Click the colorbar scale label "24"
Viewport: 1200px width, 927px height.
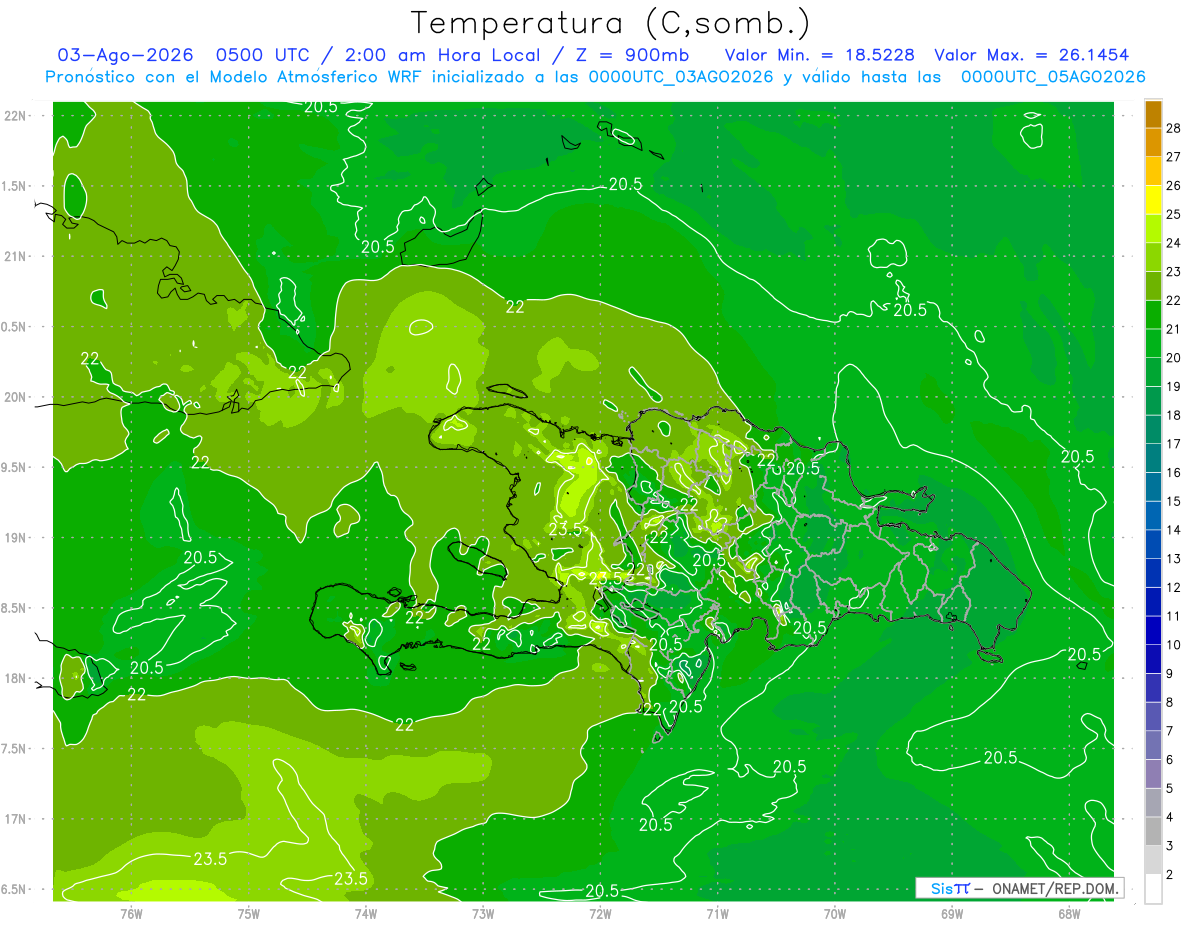tap(1174, 243)
